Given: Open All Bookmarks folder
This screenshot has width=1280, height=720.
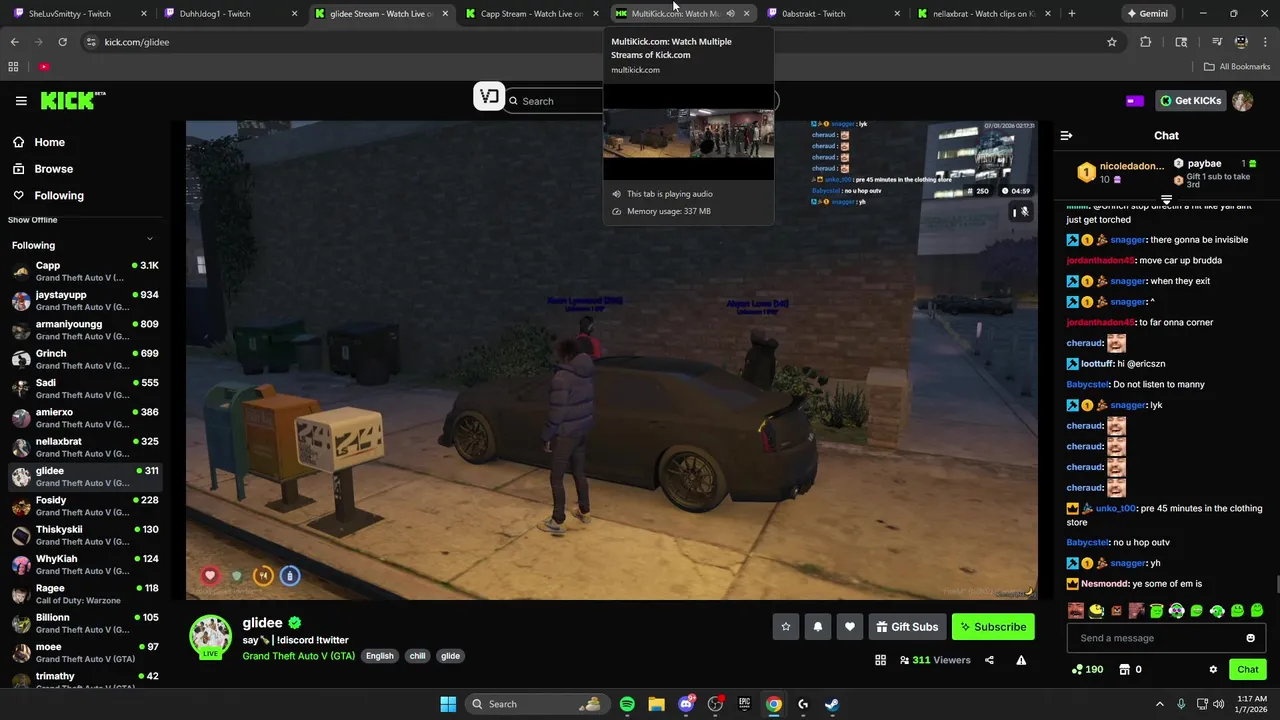Looking at the screenshot, I should click(1237, 67).
